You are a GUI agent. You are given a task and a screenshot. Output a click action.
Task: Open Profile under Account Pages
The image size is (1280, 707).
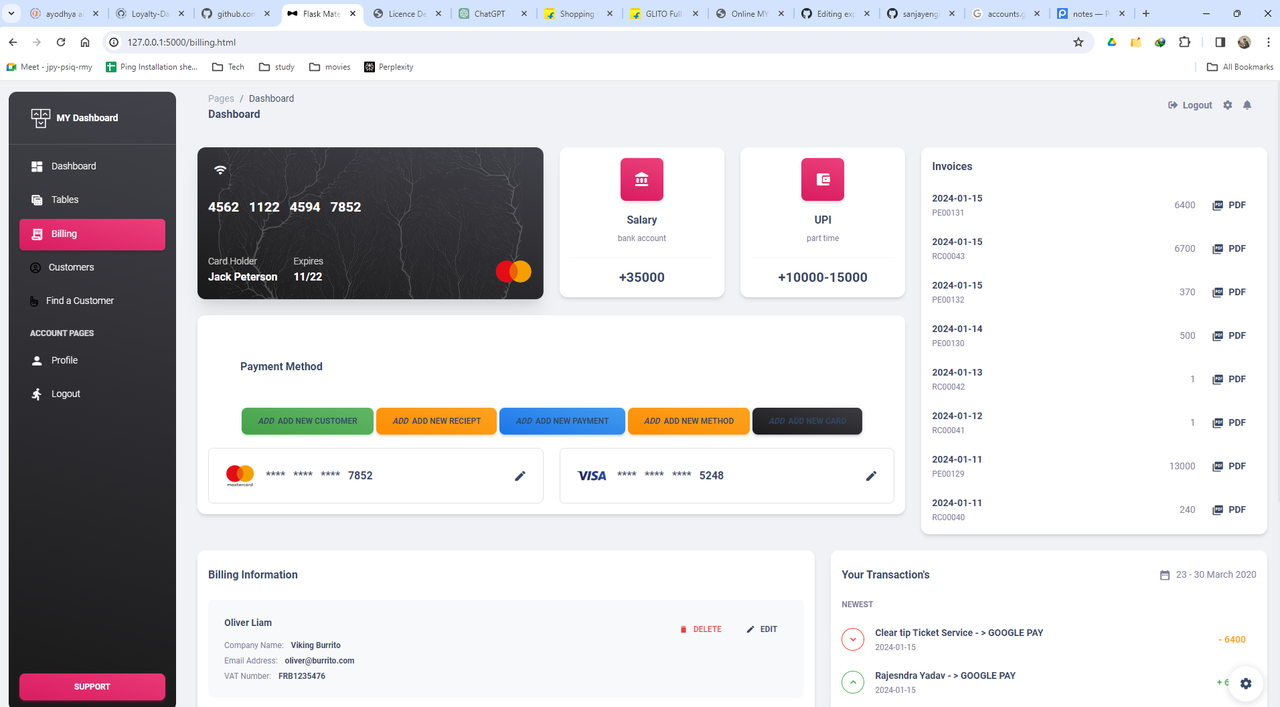(x=92, y=360)
